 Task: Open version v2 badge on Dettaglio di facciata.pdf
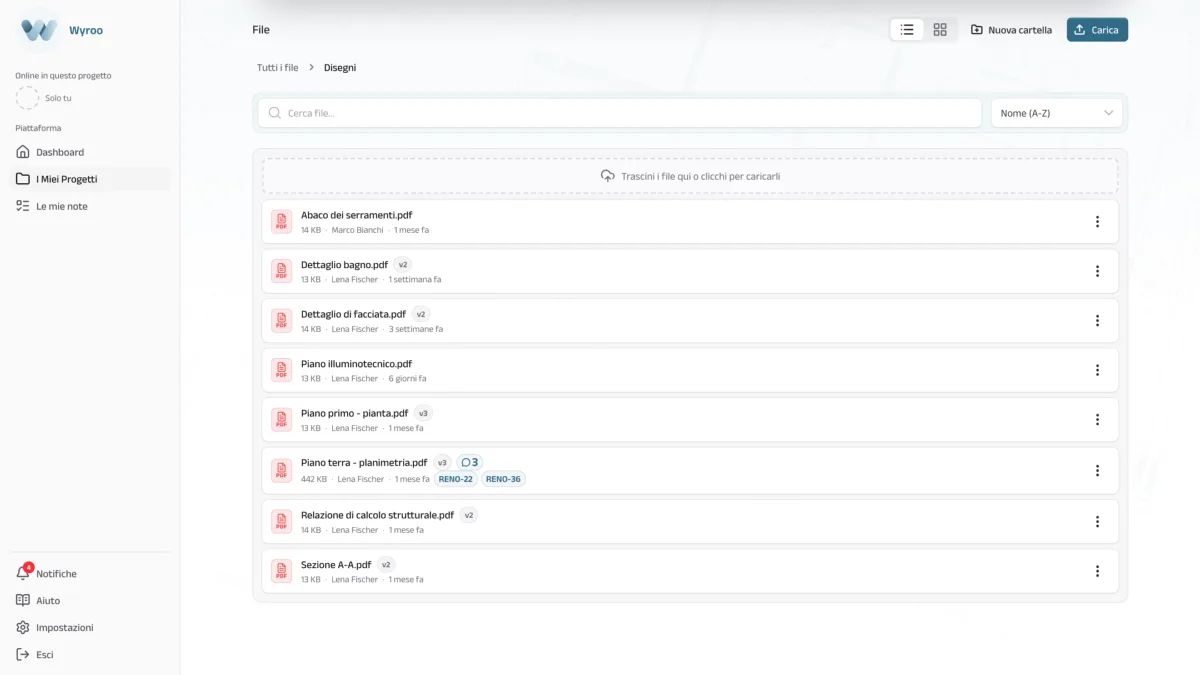tap(421, 314)
